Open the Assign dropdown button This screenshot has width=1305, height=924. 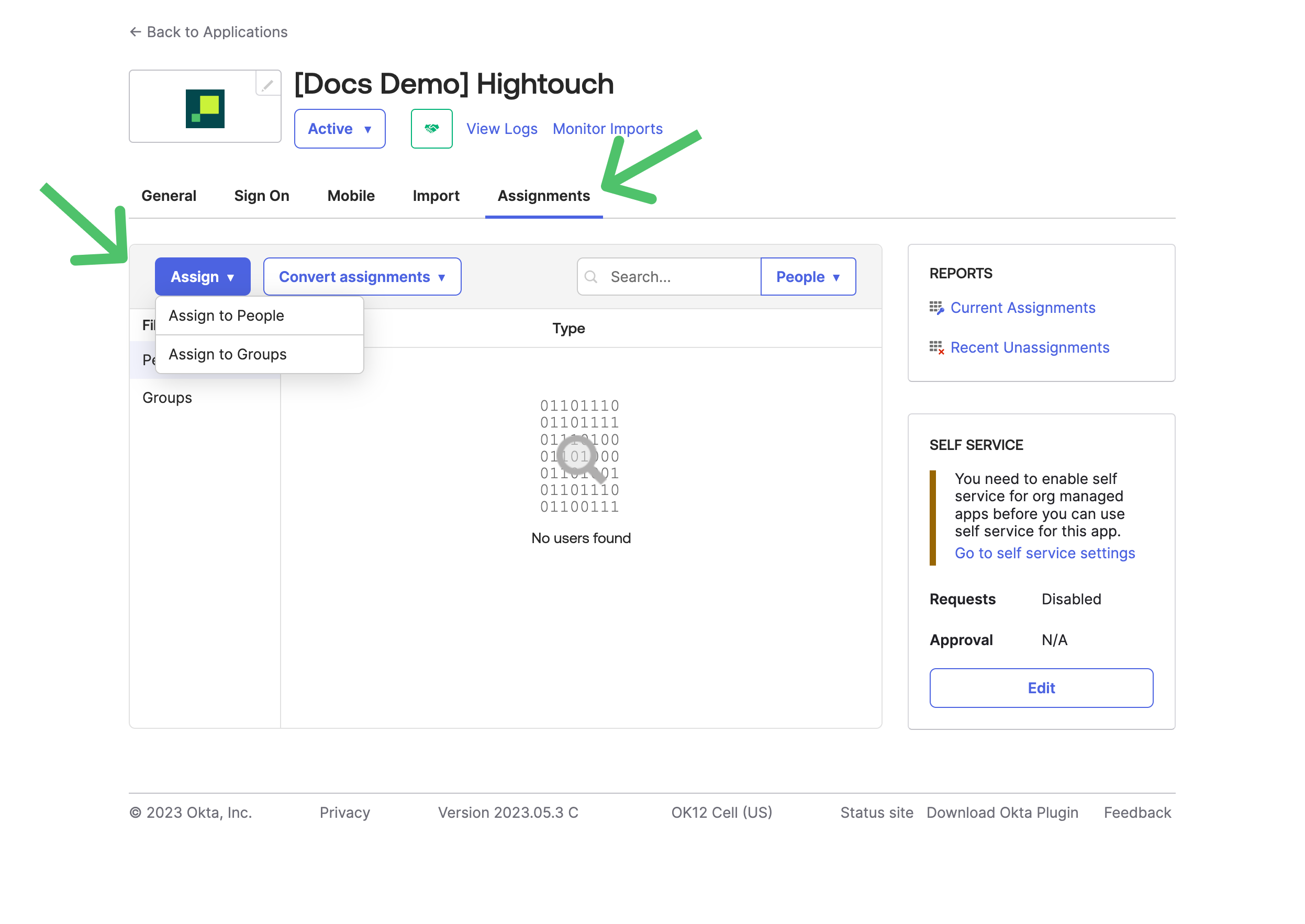[203, 276]
